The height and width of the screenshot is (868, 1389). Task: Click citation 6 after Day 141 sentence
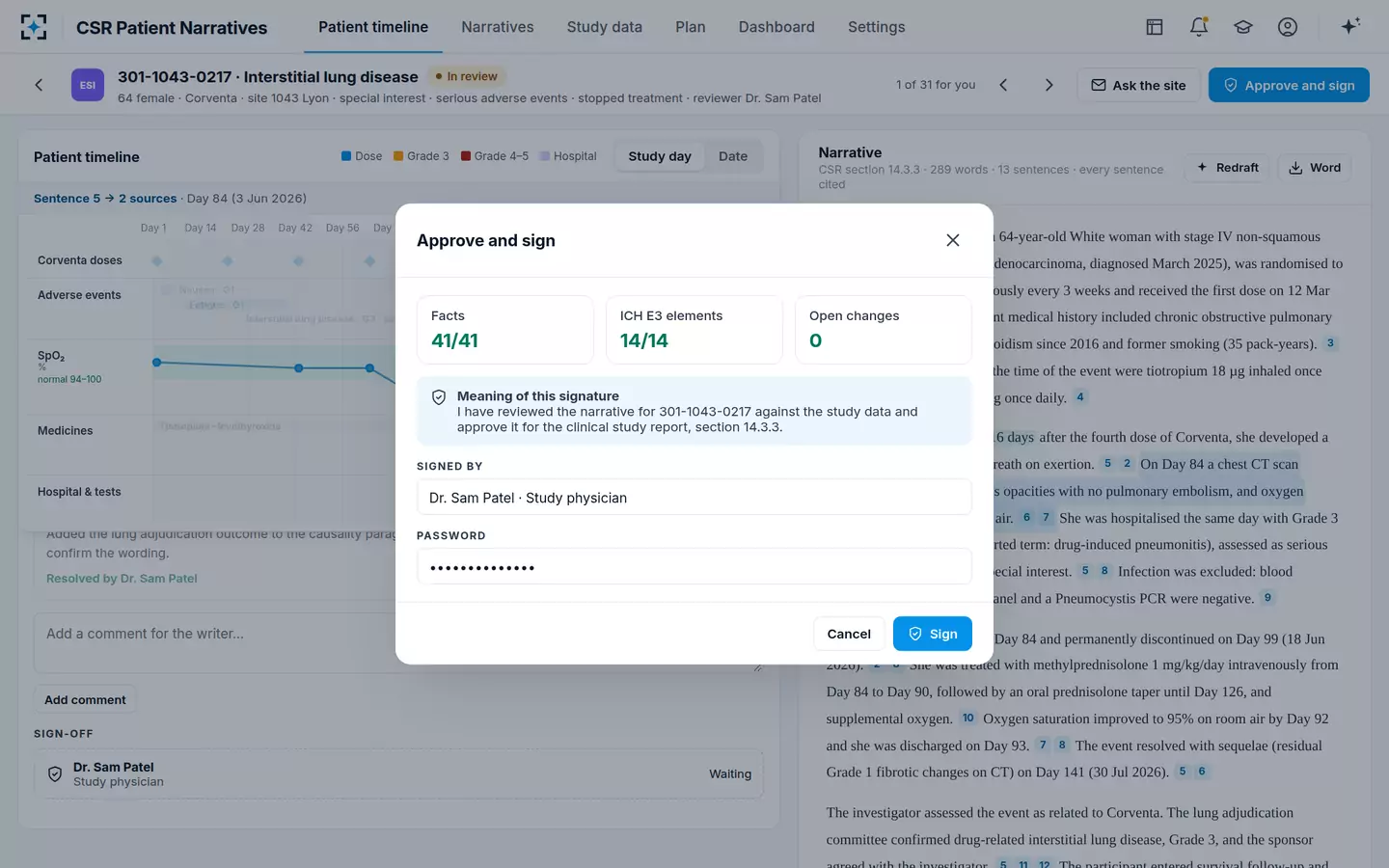tap(1202, 772)
